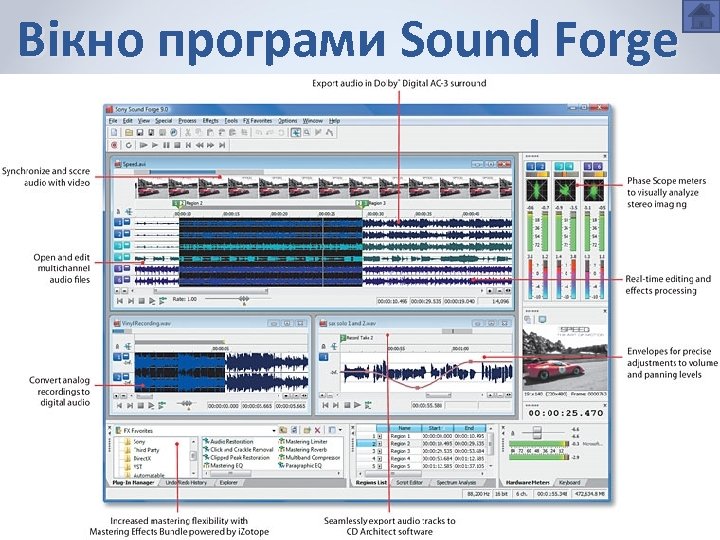This screenshot has height=540, width=720.
Task: Play Region 1 in Regions List
Action: [380, 436]
